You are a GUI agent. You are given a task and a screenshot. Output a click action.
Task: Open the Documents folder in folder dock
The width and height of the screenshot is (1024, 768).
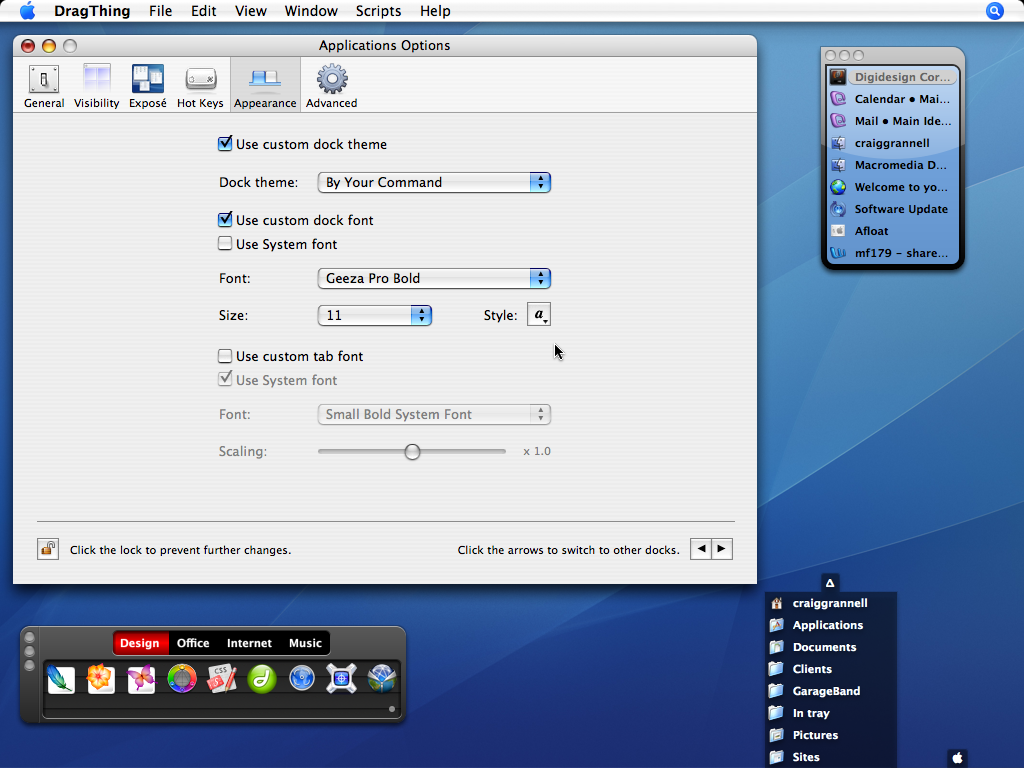(x=831, y=647)
